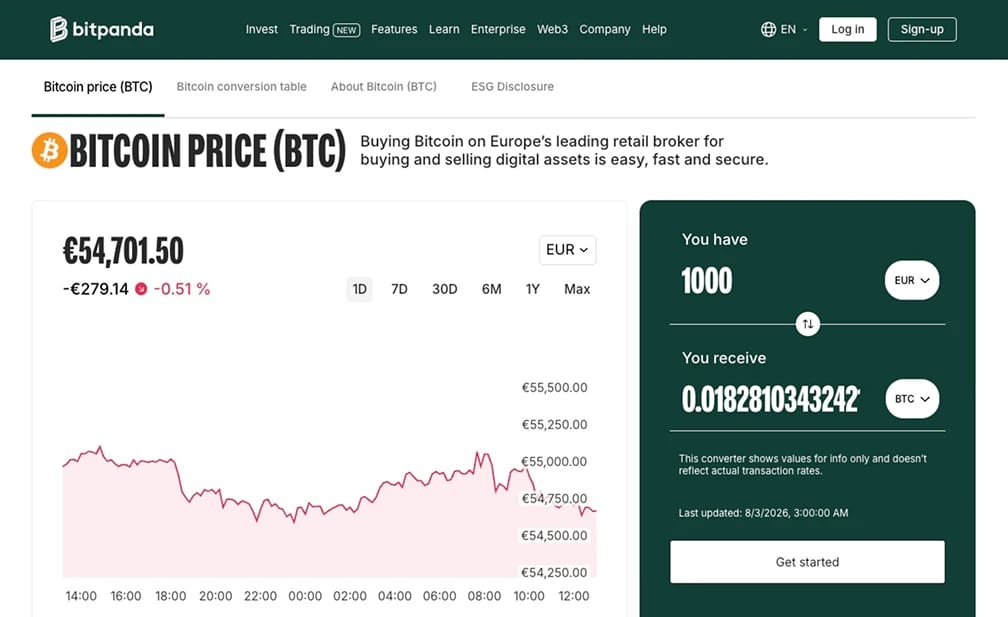Click the 14:00 time axis label

coord(81,596)
